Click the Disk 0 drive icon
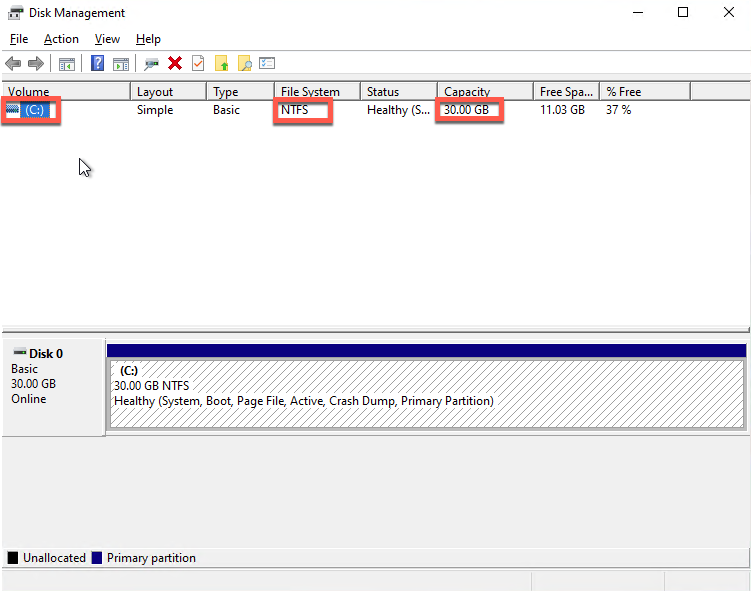The height and width of the screenshot is (591, 751). tap(20, 352)
